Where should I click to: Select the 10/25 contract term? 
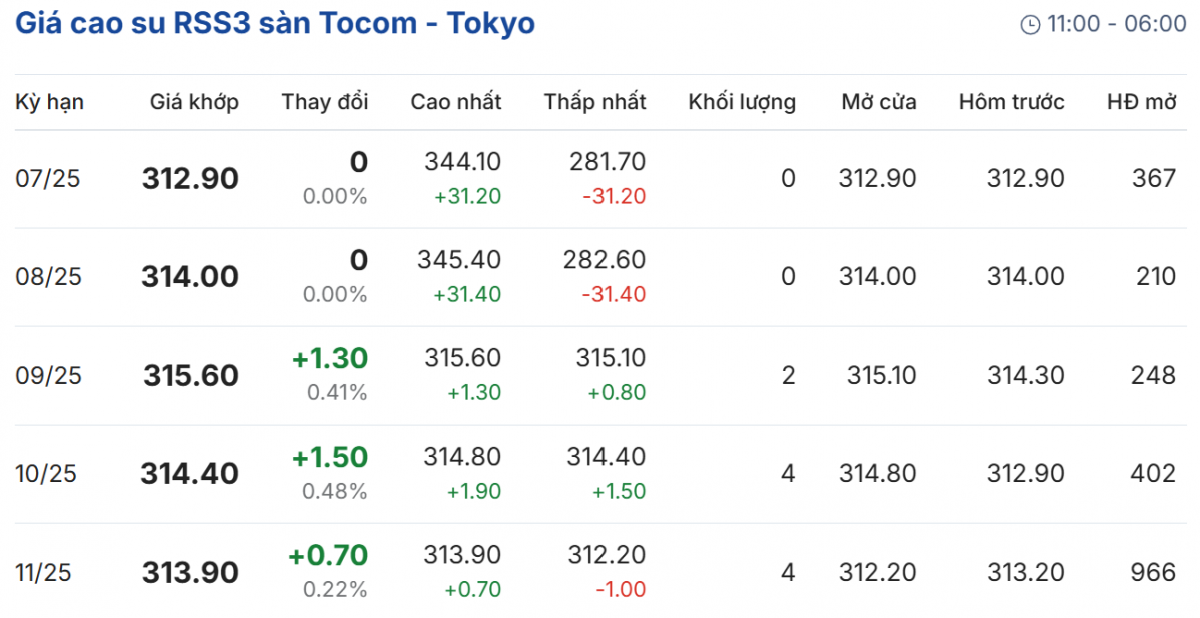pyautogui.click(x=48, y=474)
